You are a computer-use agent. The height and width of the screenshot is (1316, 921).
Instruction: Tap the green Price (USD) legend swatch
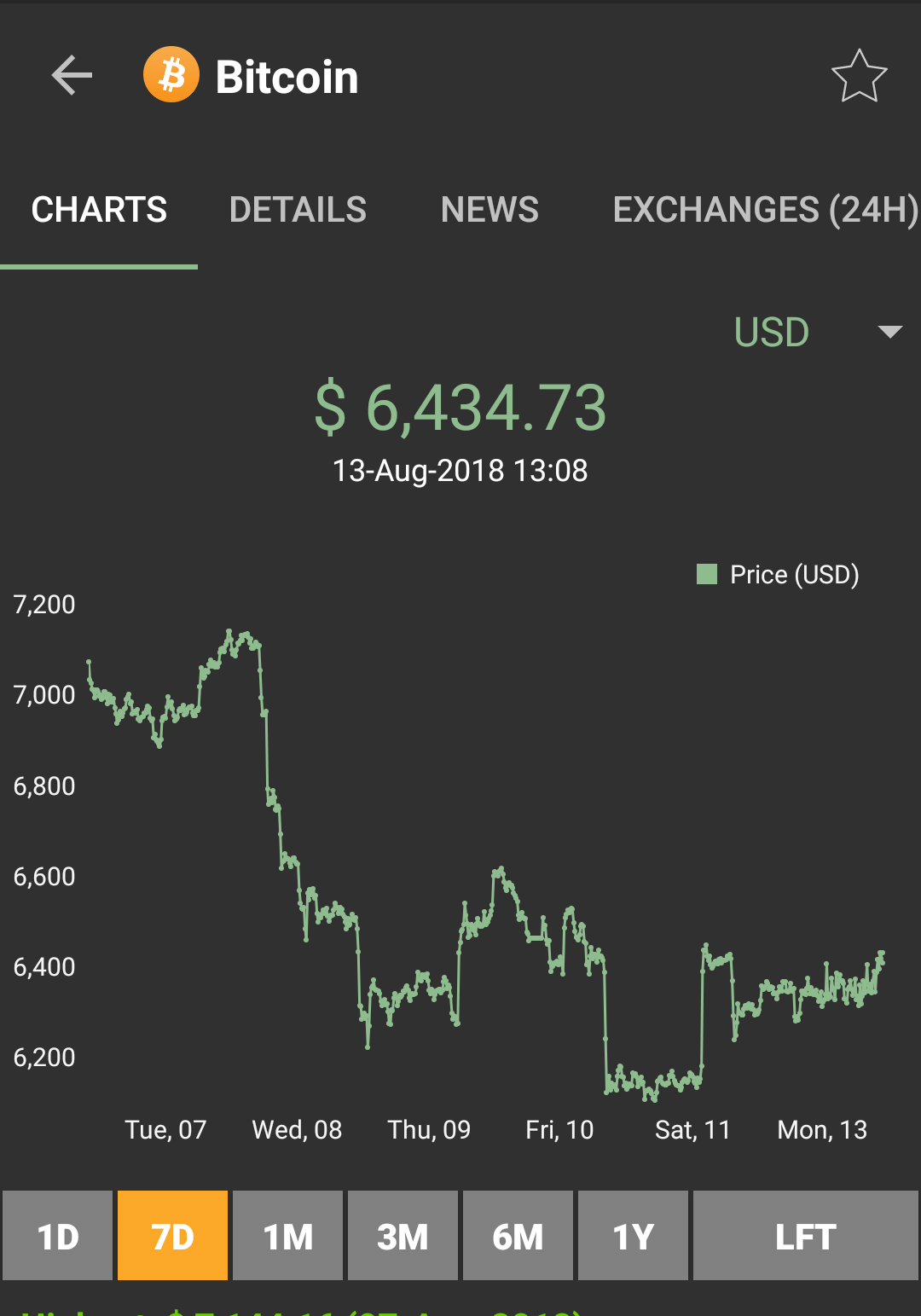(x=707, y=574)
